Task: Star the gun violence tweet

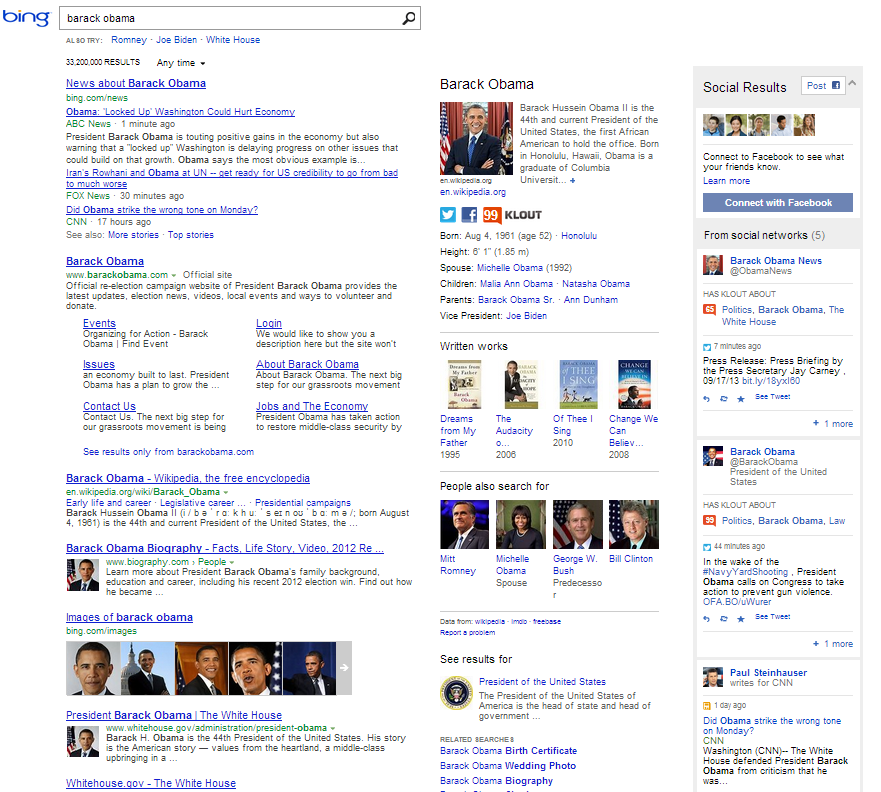Action: pyautogui.click(x=741, y=619)
